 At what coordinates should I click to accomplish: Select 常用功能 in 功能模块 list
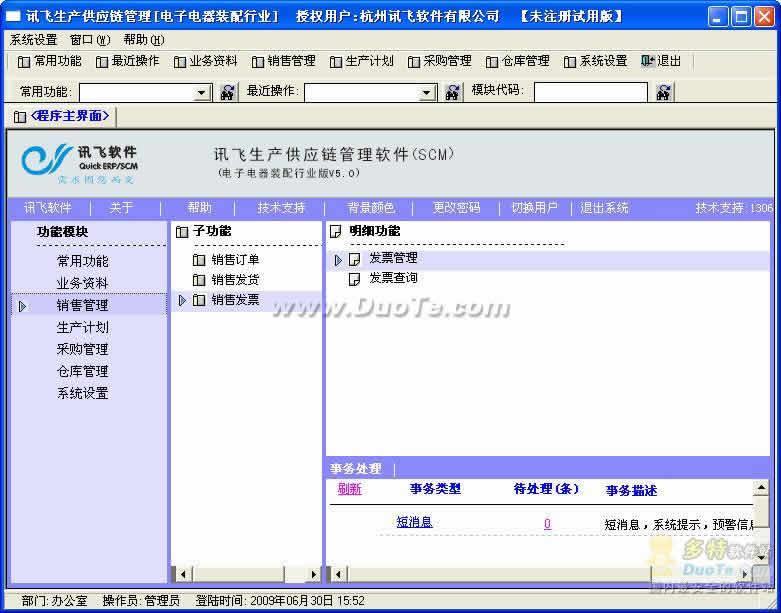coord(83,261)
